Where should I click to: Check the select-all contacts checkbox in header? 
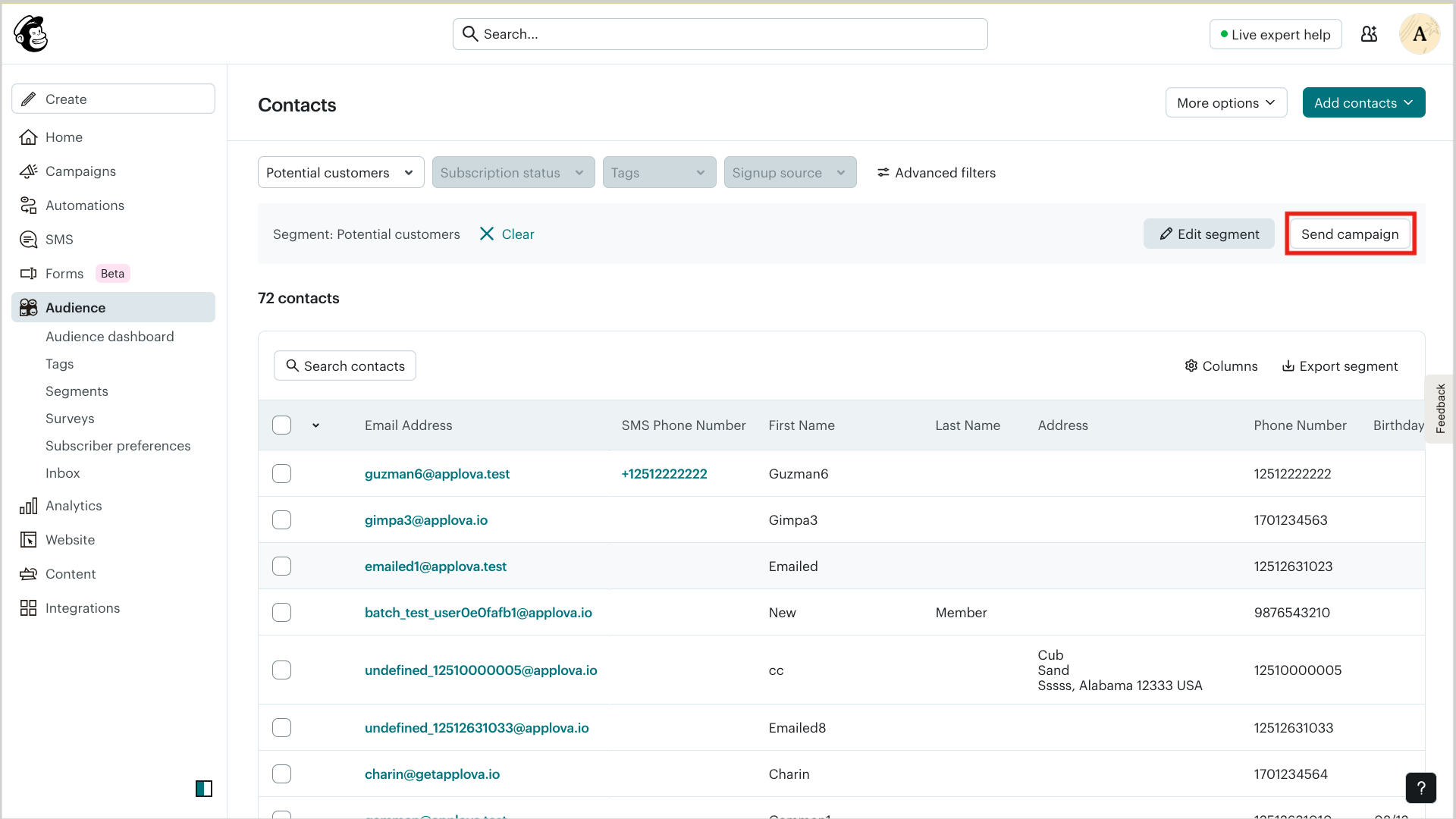pos(281,425)
